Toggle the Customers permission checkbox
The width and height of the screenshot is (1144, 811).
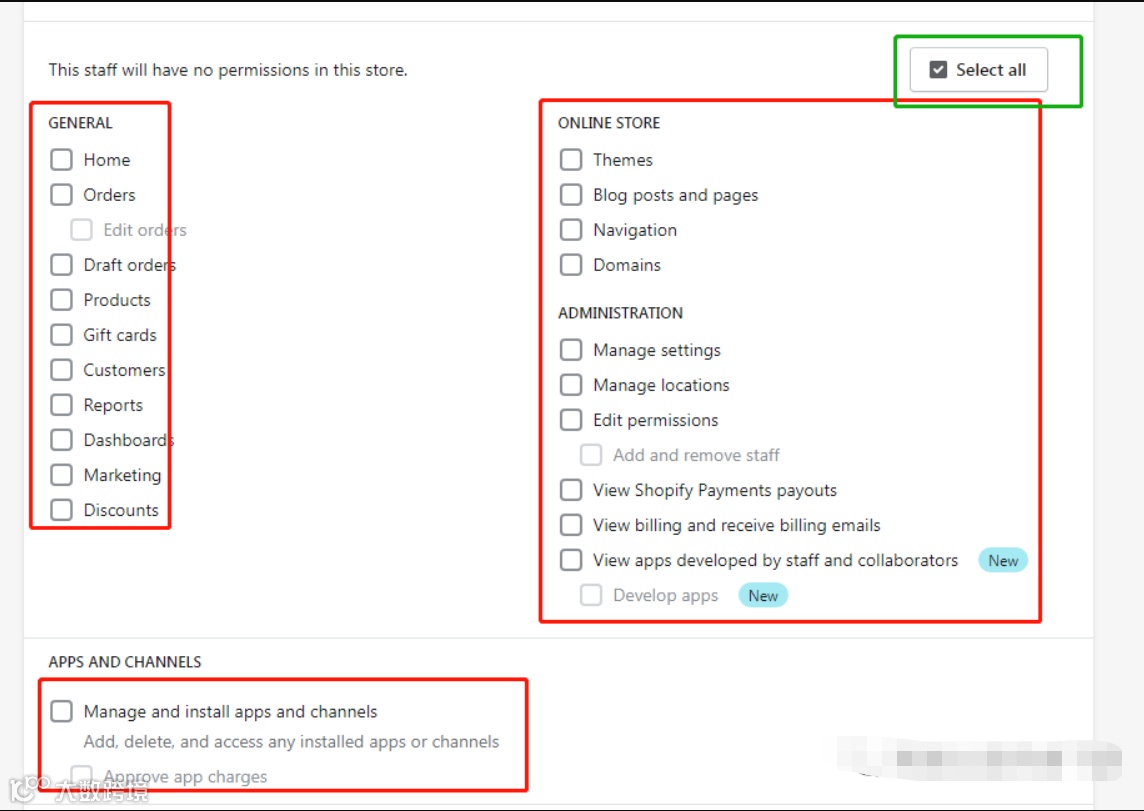click(62, 370)
